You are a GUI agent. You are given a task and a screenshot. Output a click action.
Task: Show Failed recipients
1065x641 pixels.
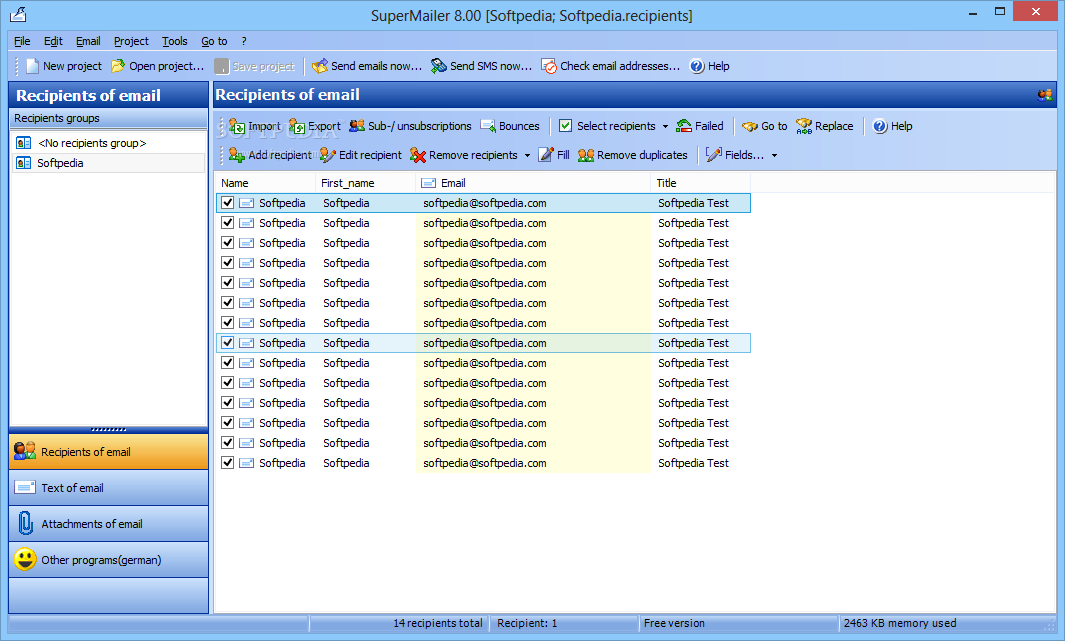[700, 126]
